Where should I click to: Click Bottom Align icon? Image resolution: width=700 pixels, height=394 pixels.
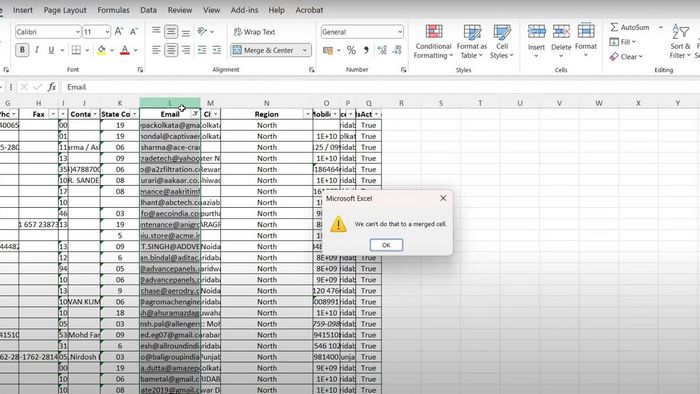coord(186,31)
